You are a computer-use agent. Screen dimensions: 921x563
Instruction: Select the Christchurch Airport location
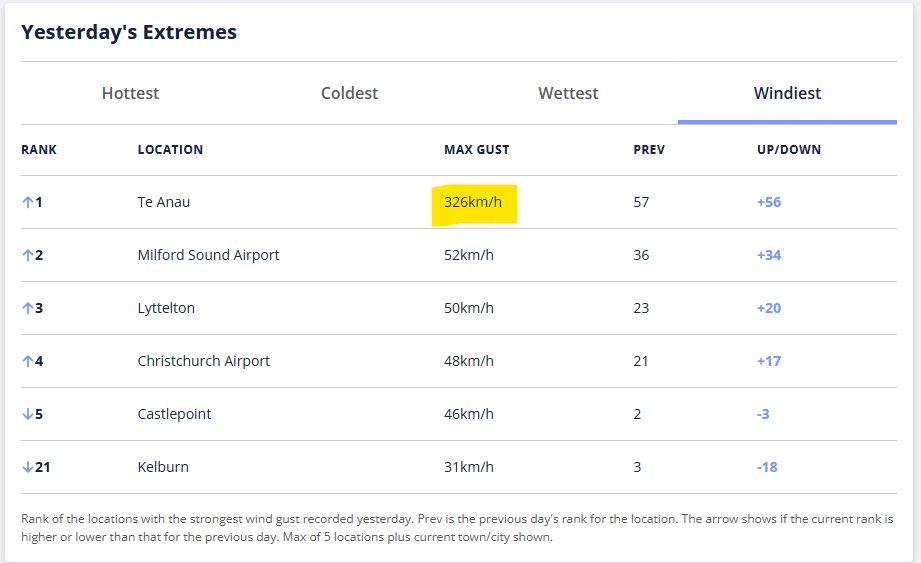[204, 360]
